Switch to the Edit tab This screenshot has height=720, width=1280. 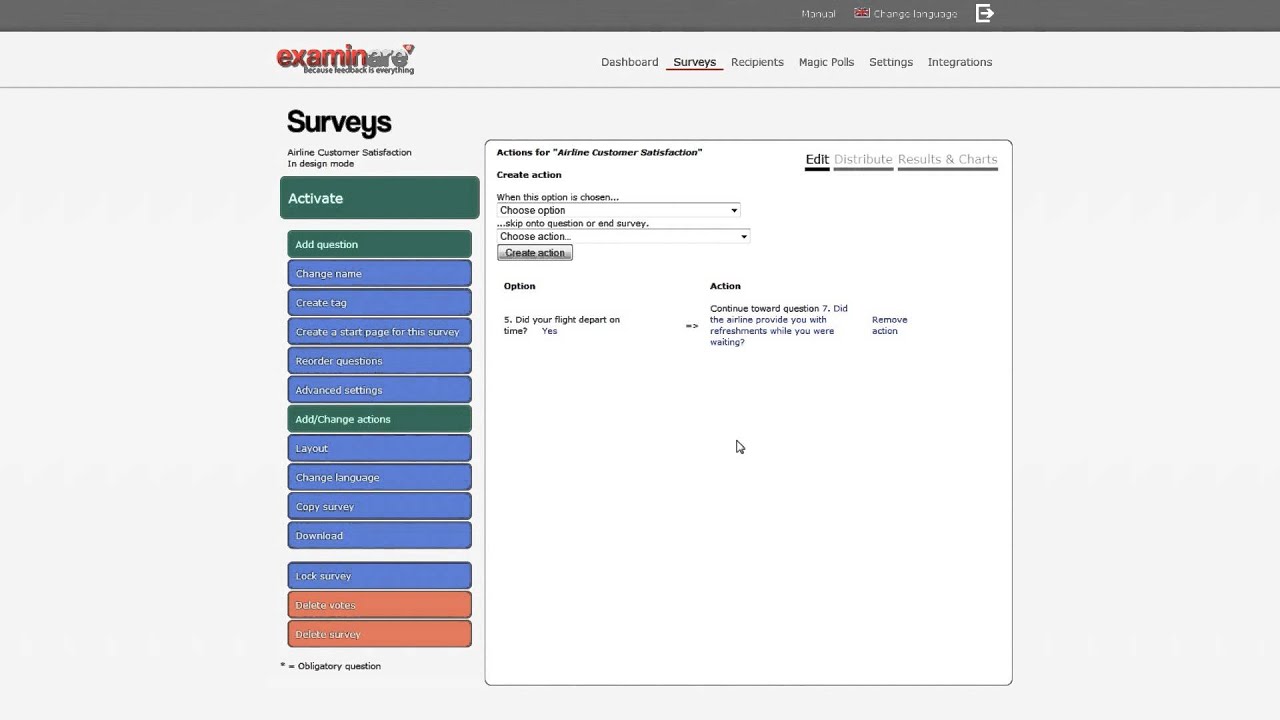click(817, 160)
